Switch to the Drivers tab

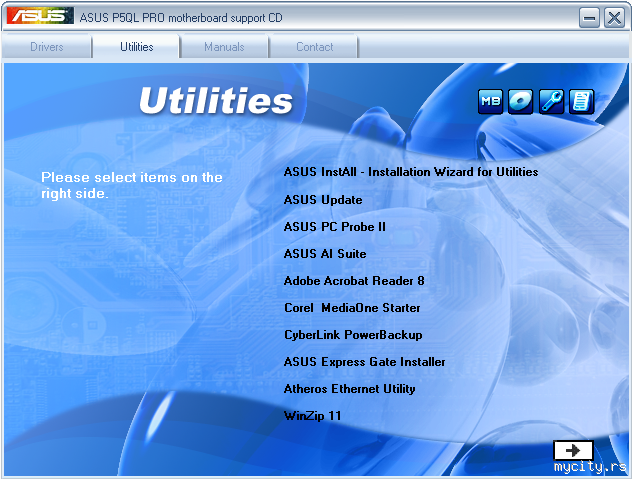pos(47,47)
